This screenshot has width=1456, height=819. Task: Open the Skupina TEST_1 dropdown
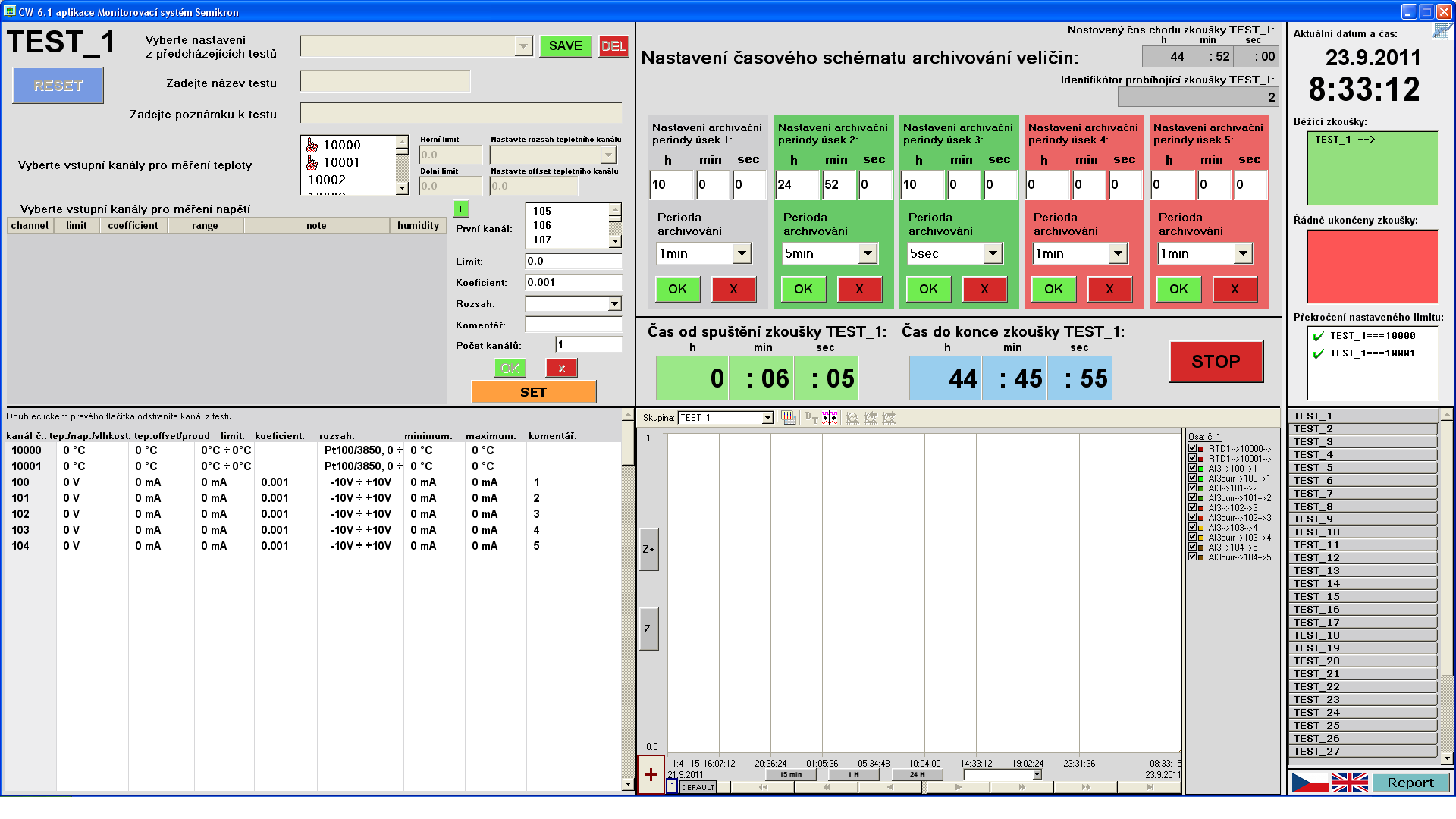tap(767, 418)
